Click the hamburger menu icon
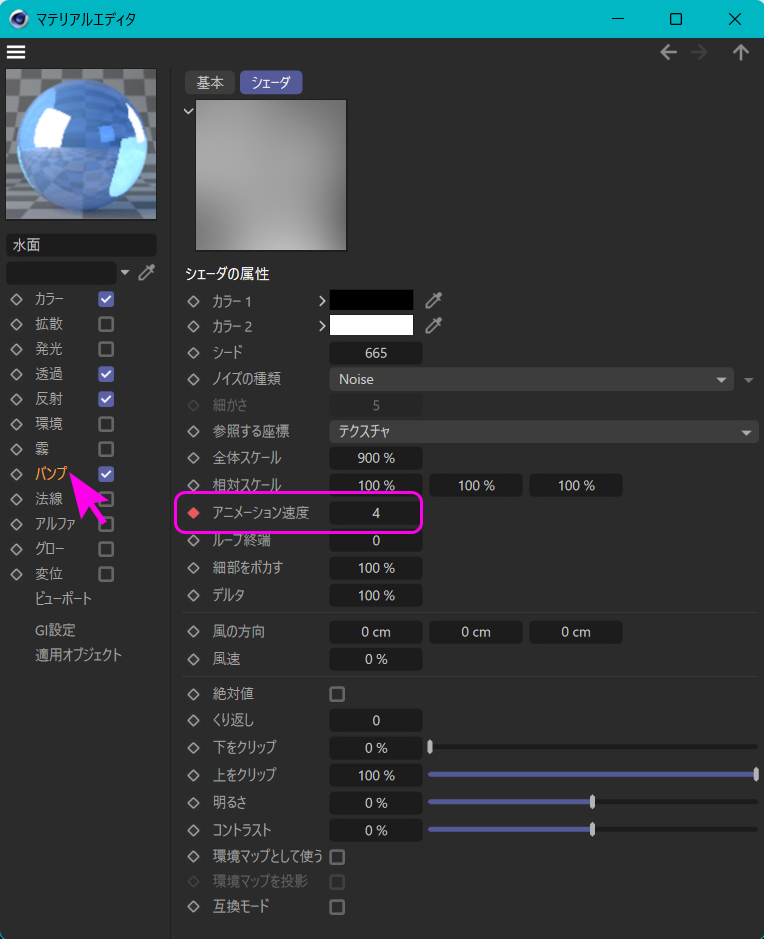The image size is (764, 939). [x=16, y=52]
